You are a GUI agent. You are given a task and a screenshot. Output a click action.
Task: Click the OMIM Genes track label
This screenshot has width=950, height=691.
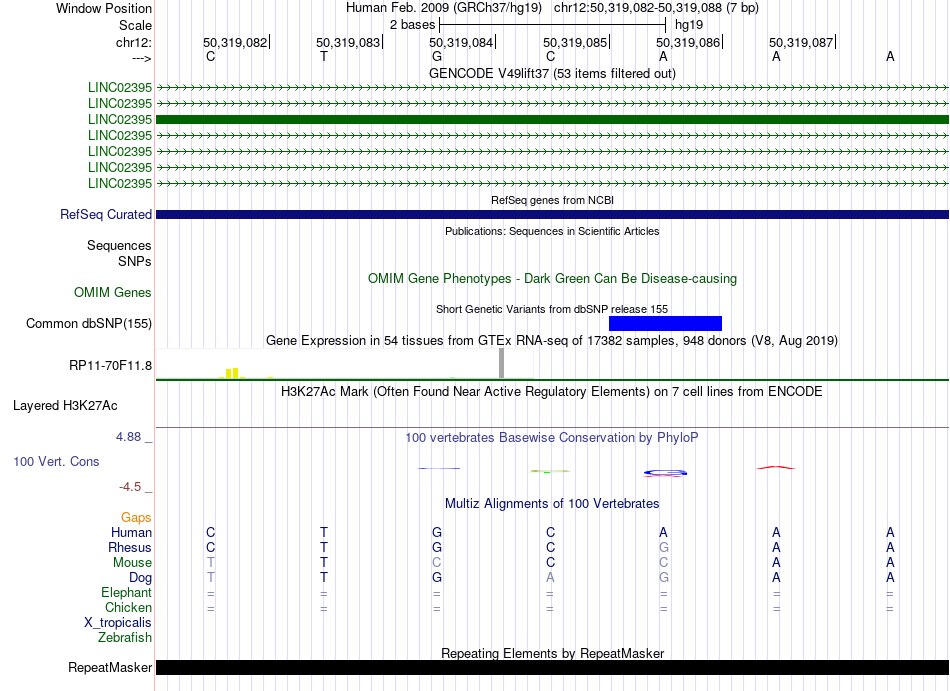[x=113, y=293]
